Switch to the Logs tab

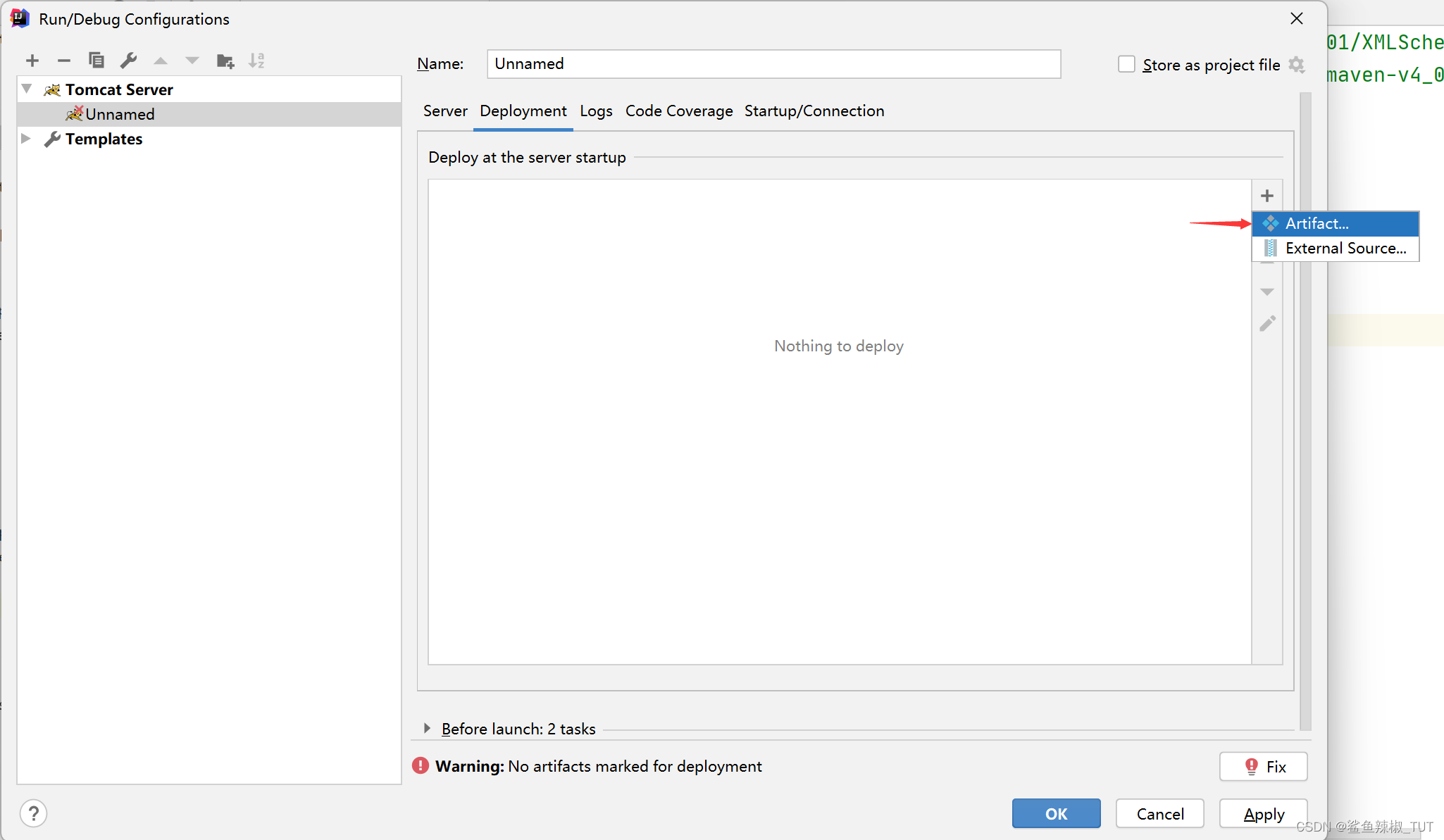pos(596,111)
